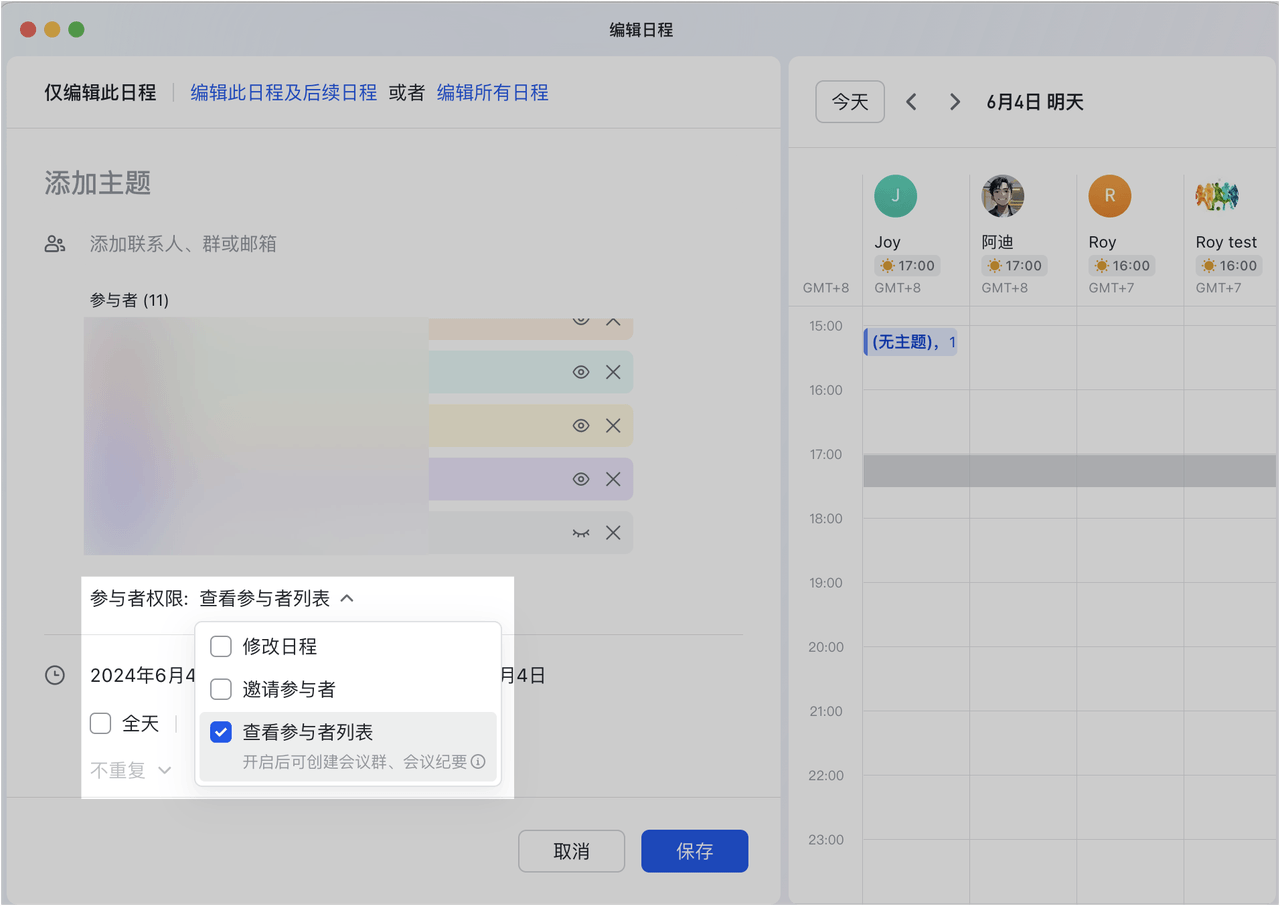This screenshot has height=906, width=1280.
Task: Click the 保存 button
Action: click(694, 851)
